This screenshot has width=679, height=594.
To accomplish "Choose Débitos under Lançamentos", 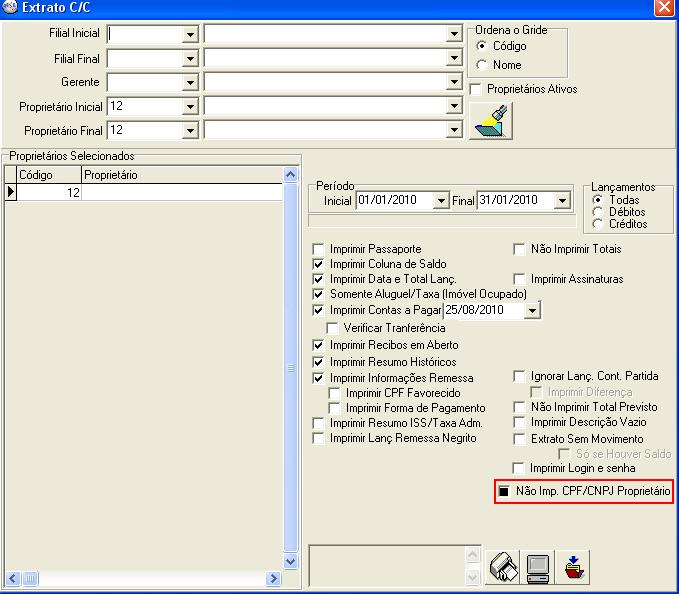I will coord(598,212).
